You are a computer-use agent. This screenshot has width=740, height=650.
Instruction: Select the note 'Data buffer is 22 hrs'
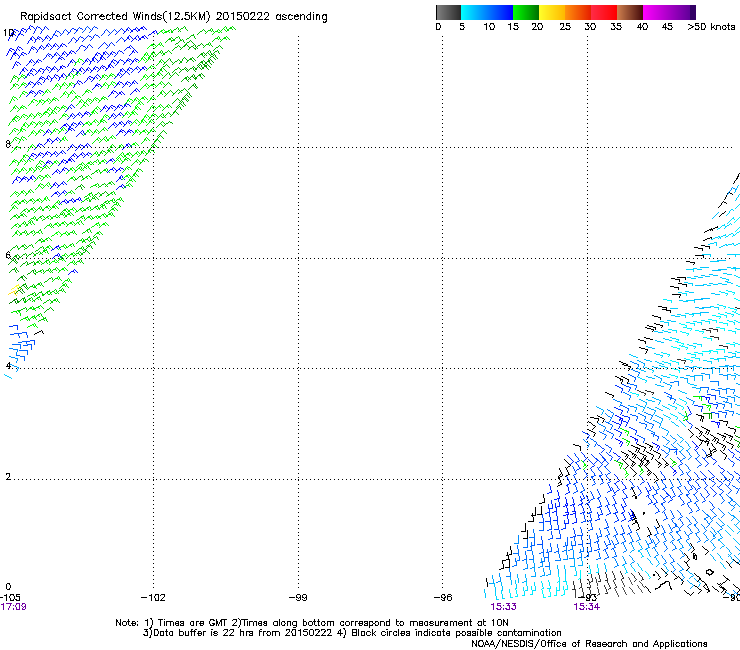[204, 633]
